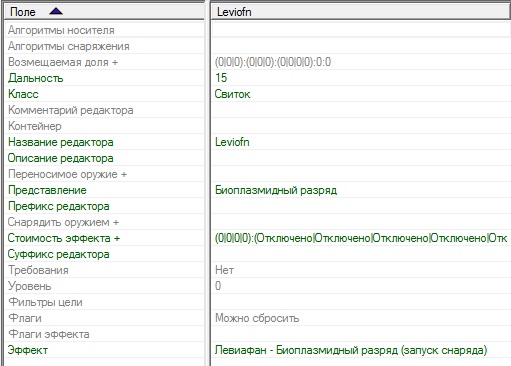Select the Алгоритмы носителя field row
Viewport: 511px width, 366px height.
104,30
